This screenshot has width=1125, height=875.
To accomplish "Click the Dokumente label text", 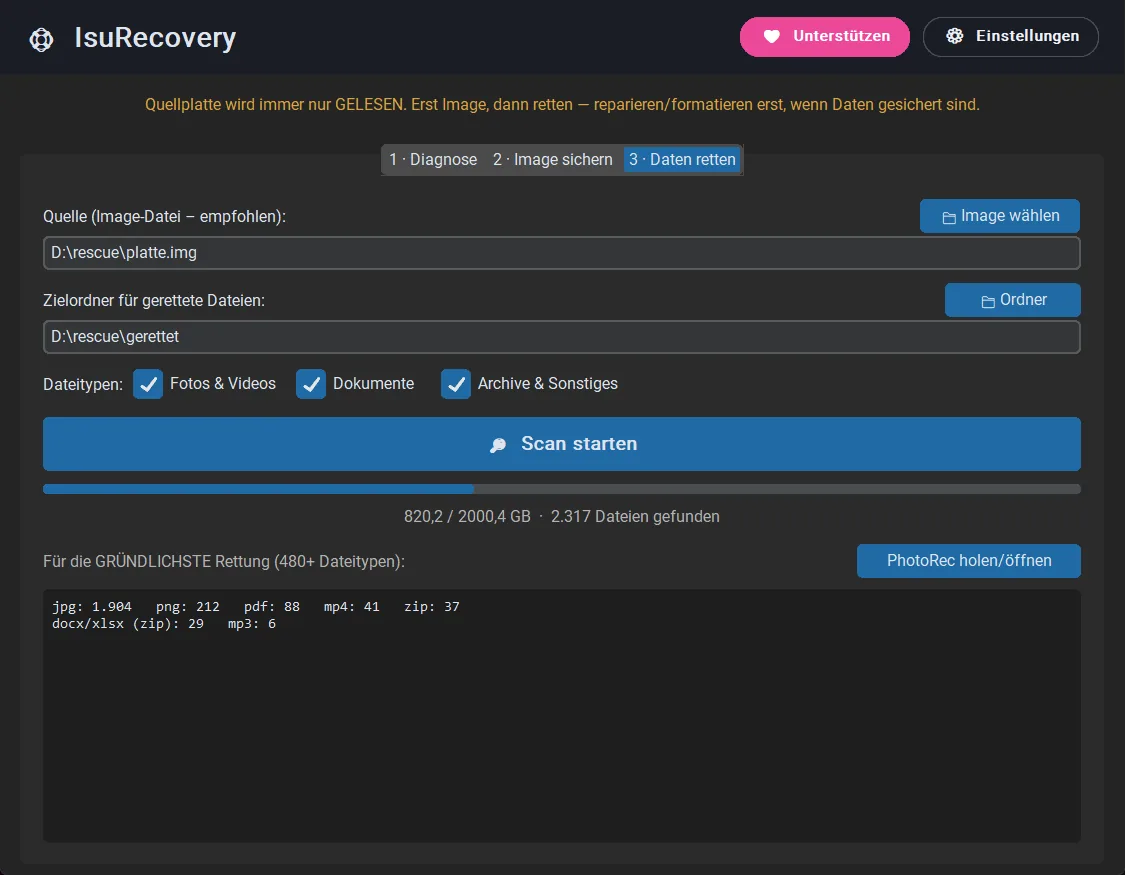I will pyautogui.click(x=373, y=384).
